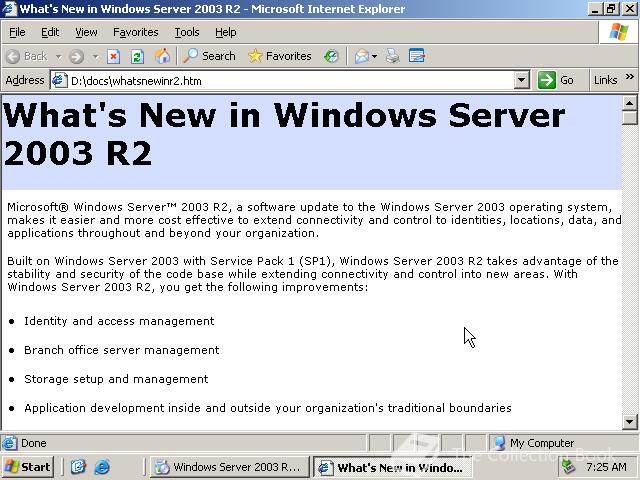Click the Windows flag logo throbber
The height and width of the screenshot is (480, 640).
coord(619,31)
